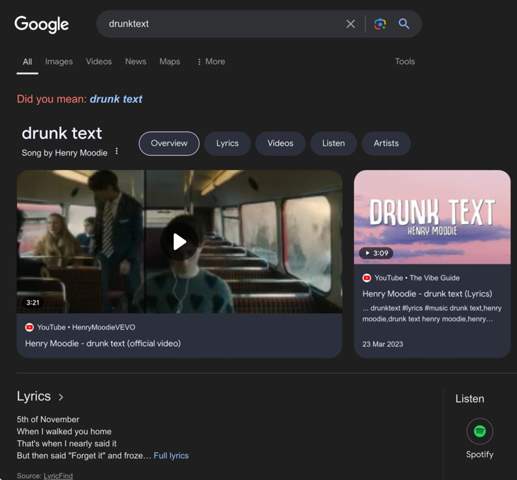517x480 pixels.
Task: Select the Lyrics chip
Action: [227, 143]
